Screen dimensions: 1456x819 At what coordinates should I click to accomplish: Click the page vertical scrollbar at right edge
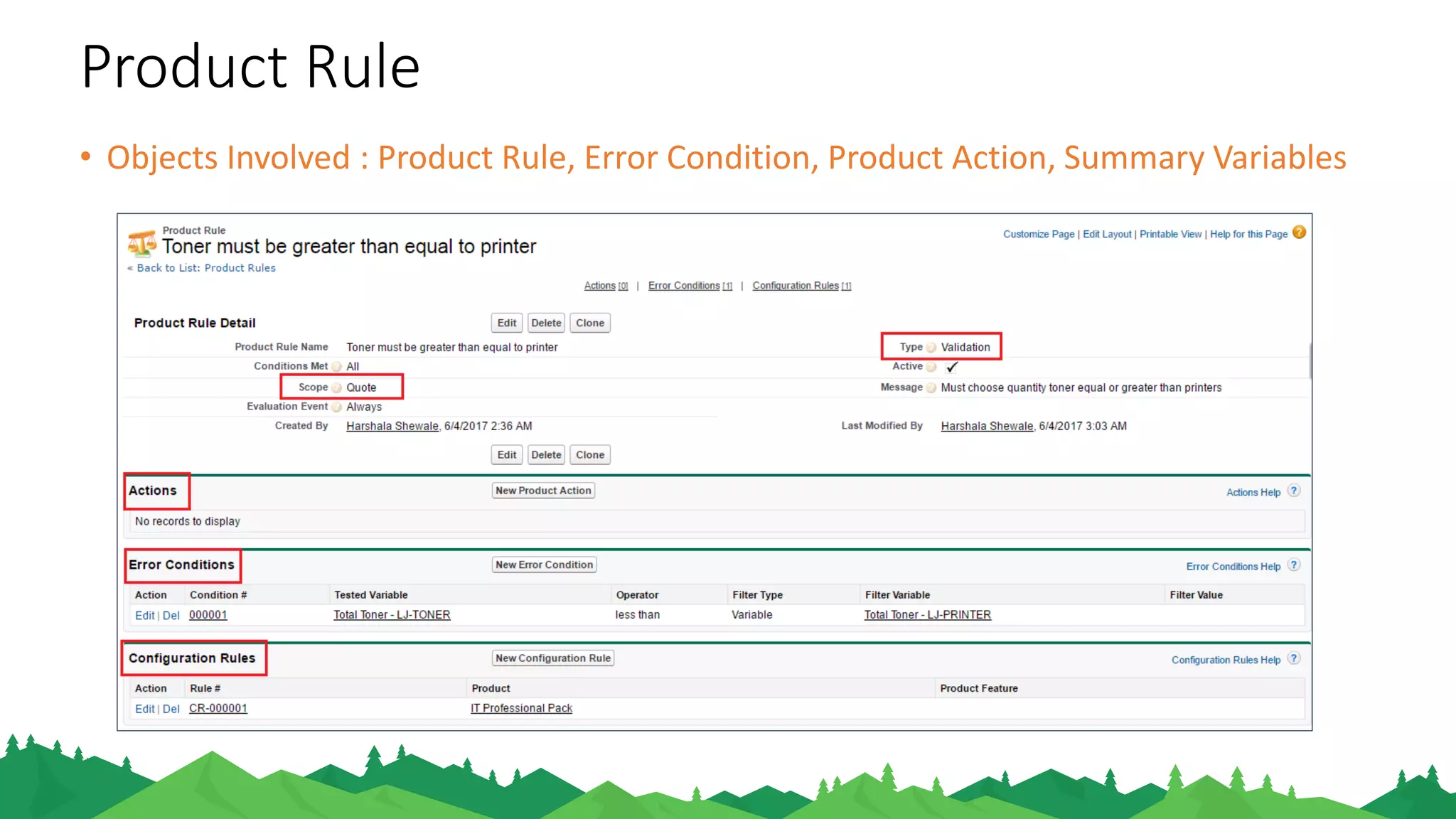click(x=1310, y=361)
